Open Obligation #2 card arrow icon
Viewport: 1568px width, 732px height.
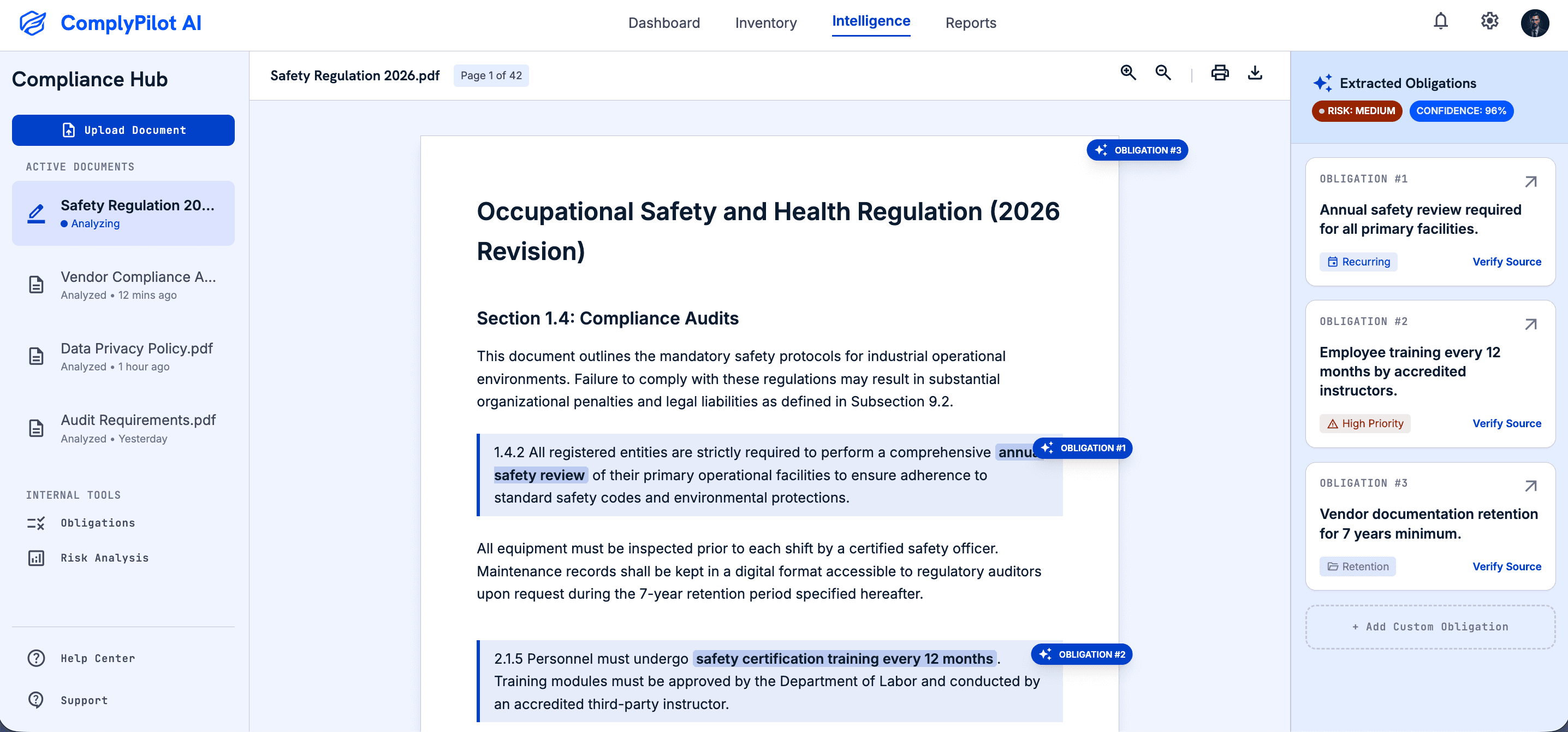1530,324
